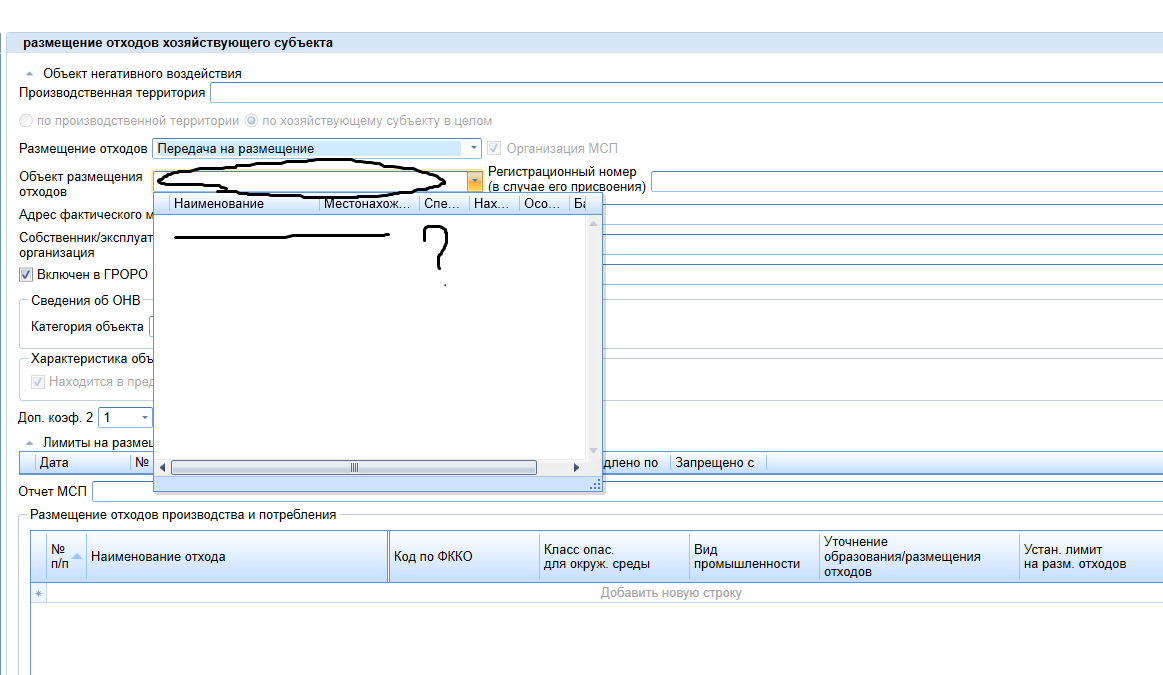This screenshot has width=1163, height=675.
Task: Click the popup resize grip corner
Action: (x=595, y=484)
